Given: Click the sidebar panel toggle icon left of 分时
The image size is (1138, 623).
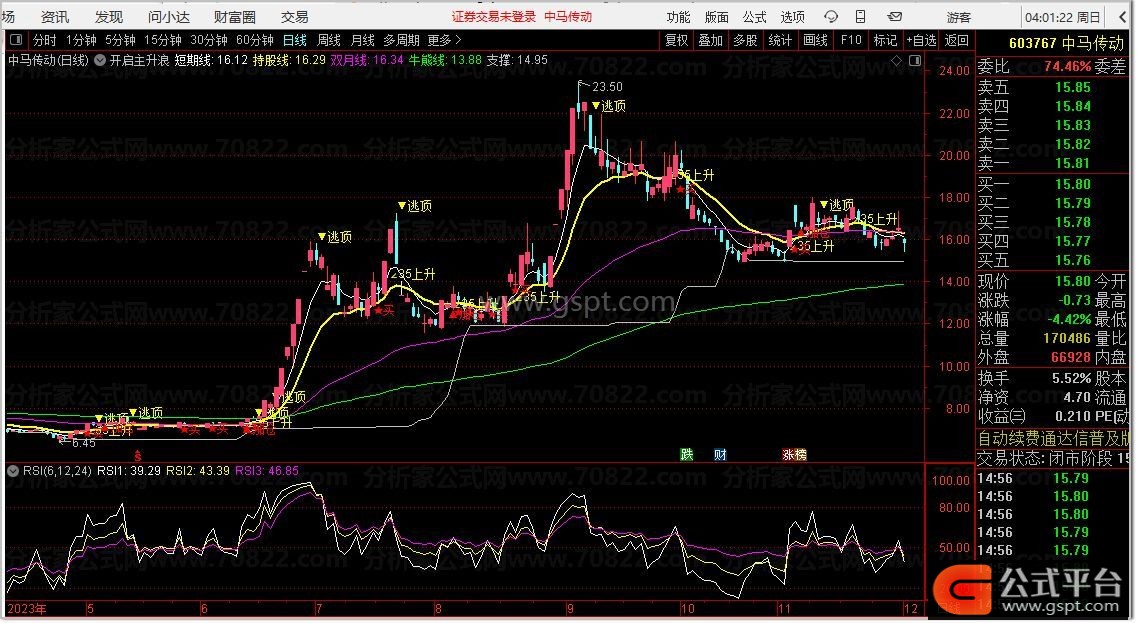Looking at the screenshot, I should point(16,40).
